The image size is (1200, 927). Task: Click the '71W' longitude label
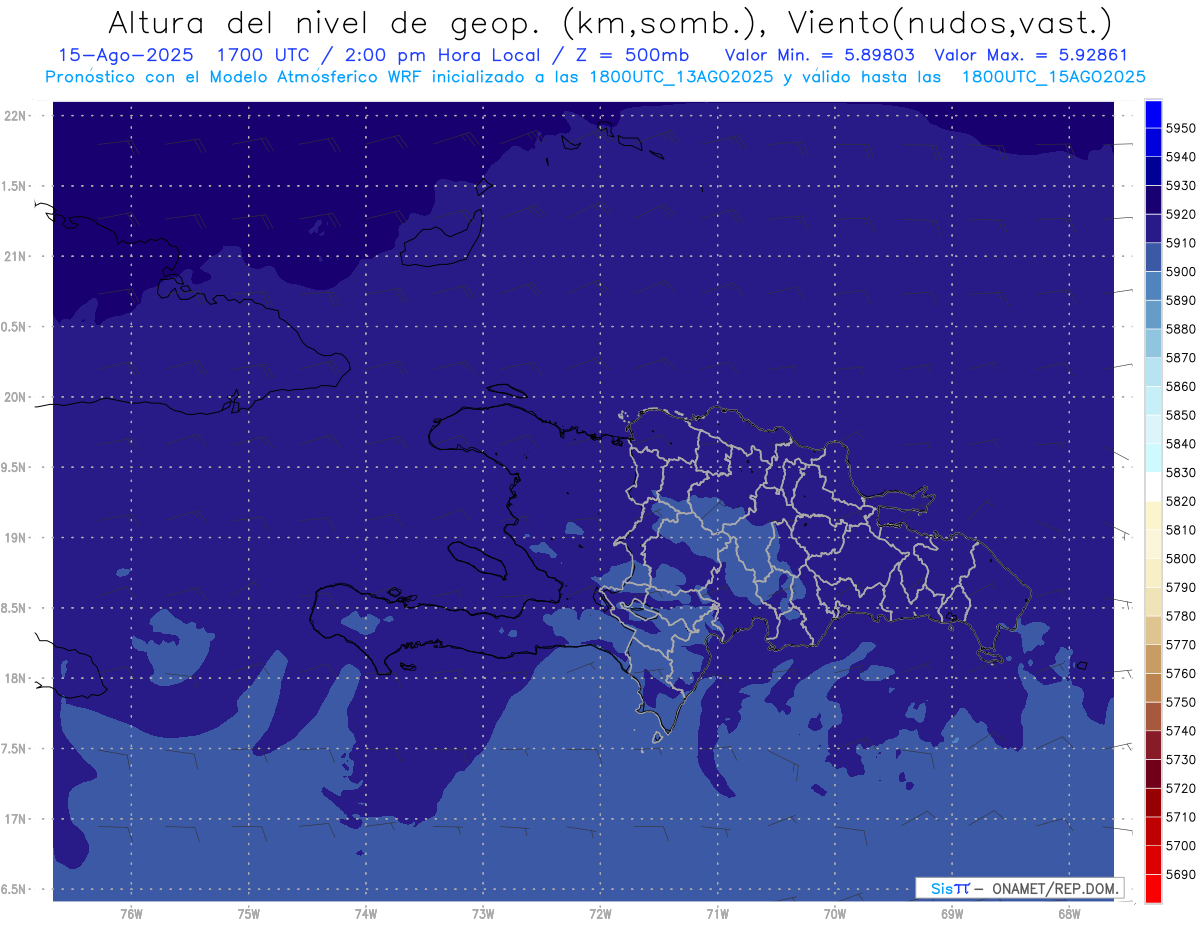click(x=717, y=914)
